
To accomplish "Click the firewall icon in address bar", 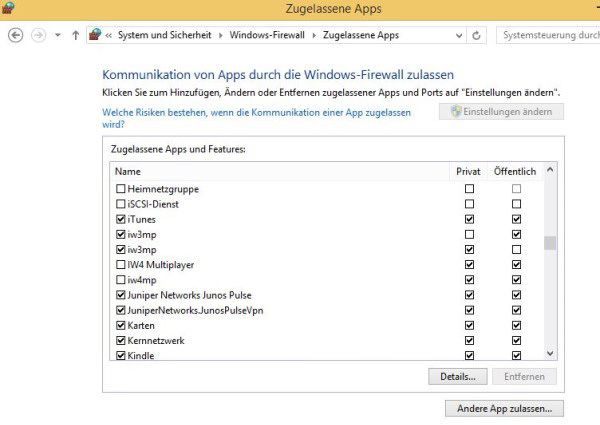I will pyautogui.click(x=95, y=35).
